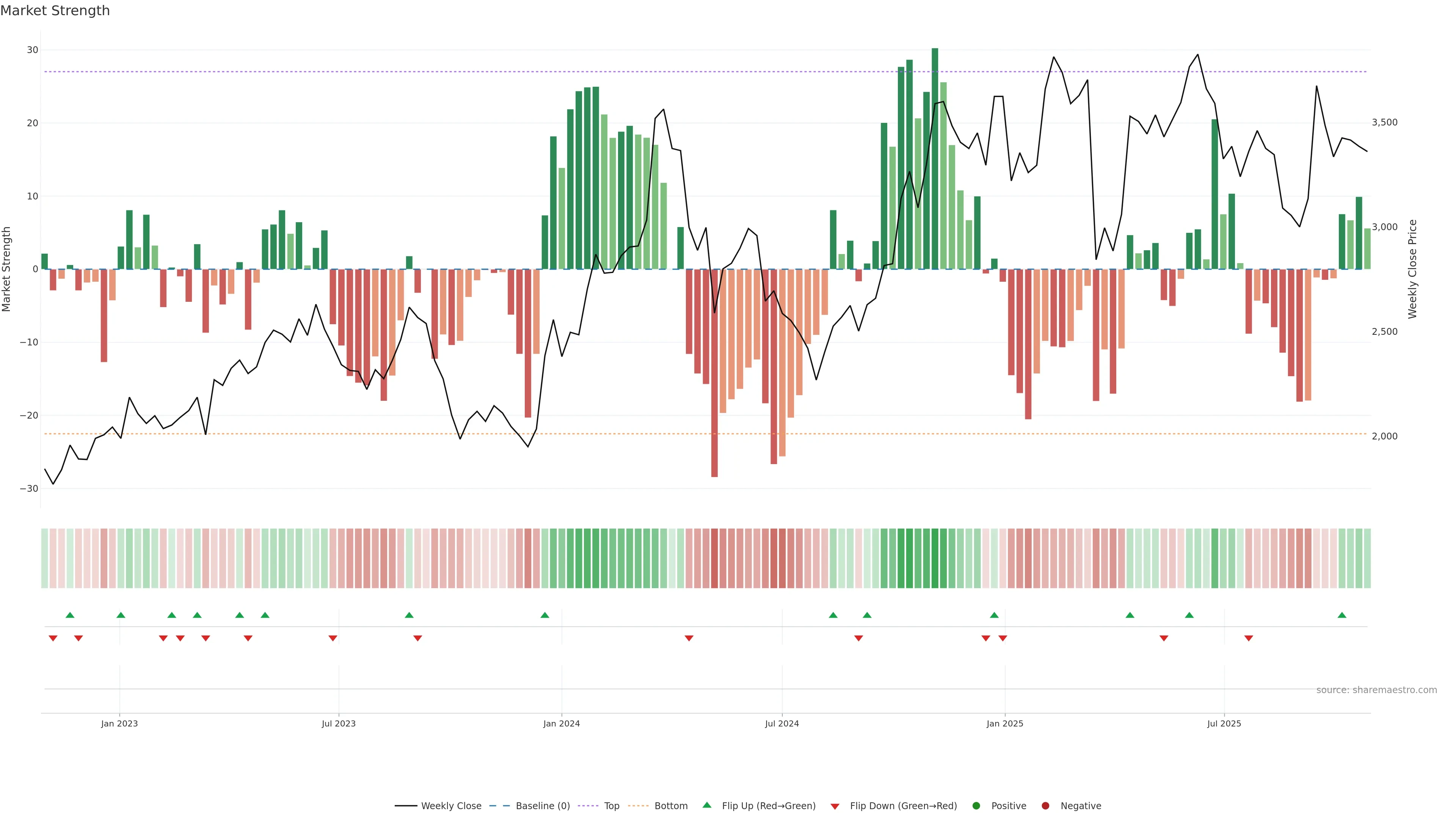Click the green Positive legend dot
Screen dimensions: 1456x819
976,805
